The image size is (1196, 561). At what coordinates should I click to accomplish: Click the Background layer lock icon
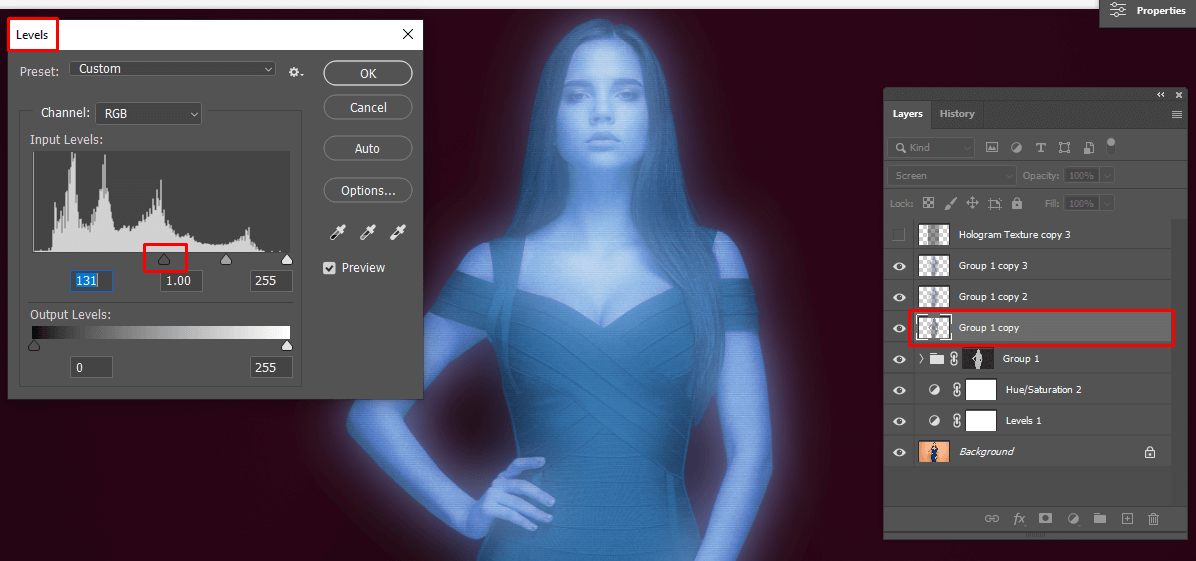[x=1149, y=452]
